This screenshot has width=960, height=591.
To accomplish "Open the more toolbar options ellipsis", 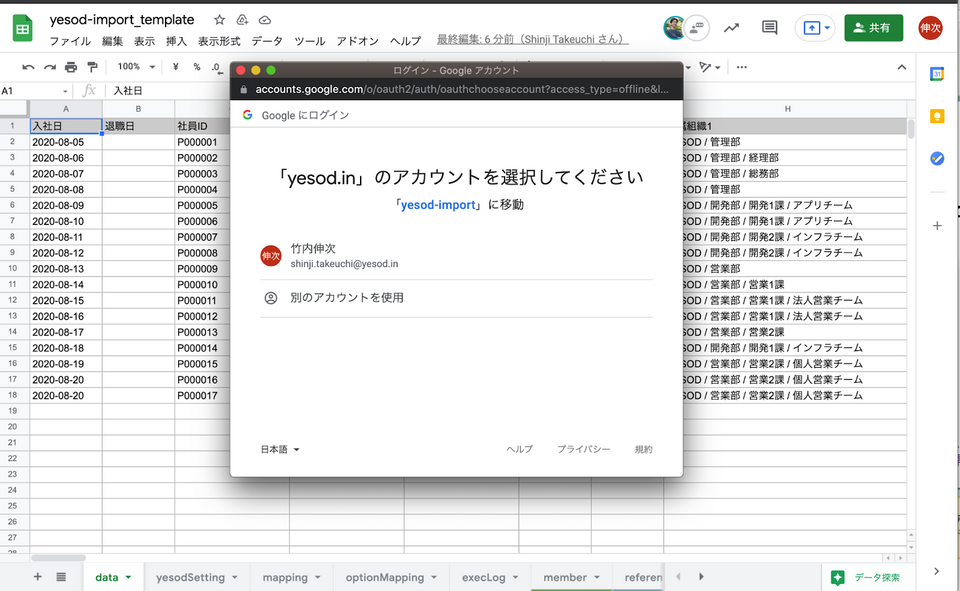I will coord(741,67).
